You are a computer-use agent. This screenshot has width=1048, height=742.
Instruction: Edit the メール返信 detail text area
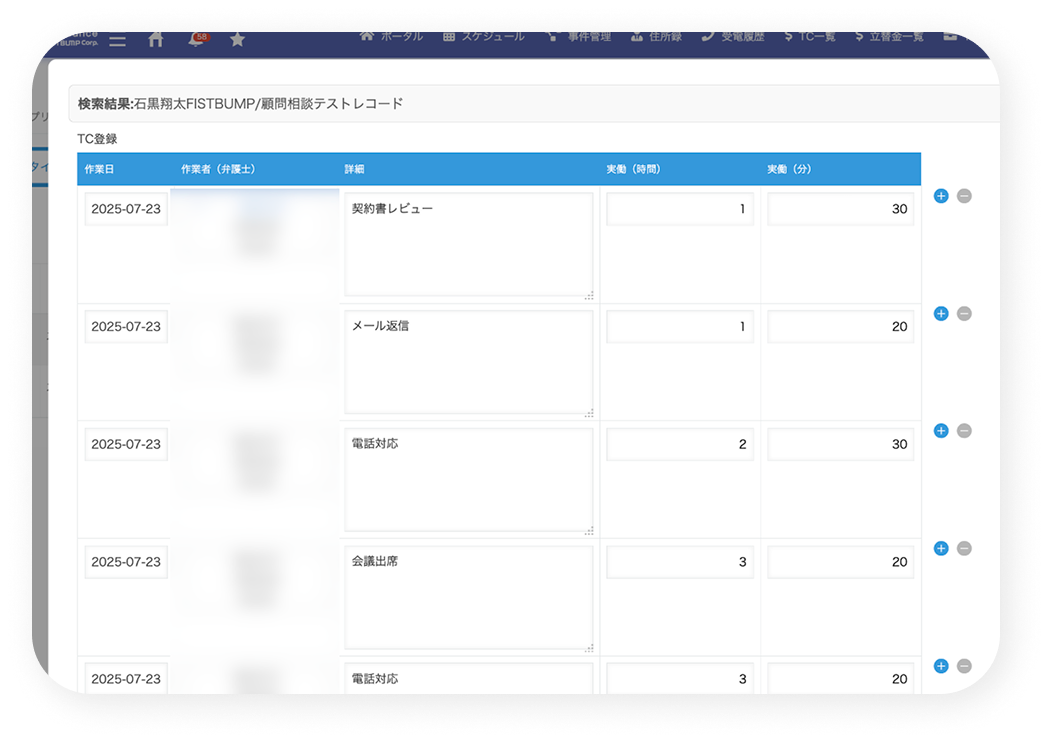469,362
